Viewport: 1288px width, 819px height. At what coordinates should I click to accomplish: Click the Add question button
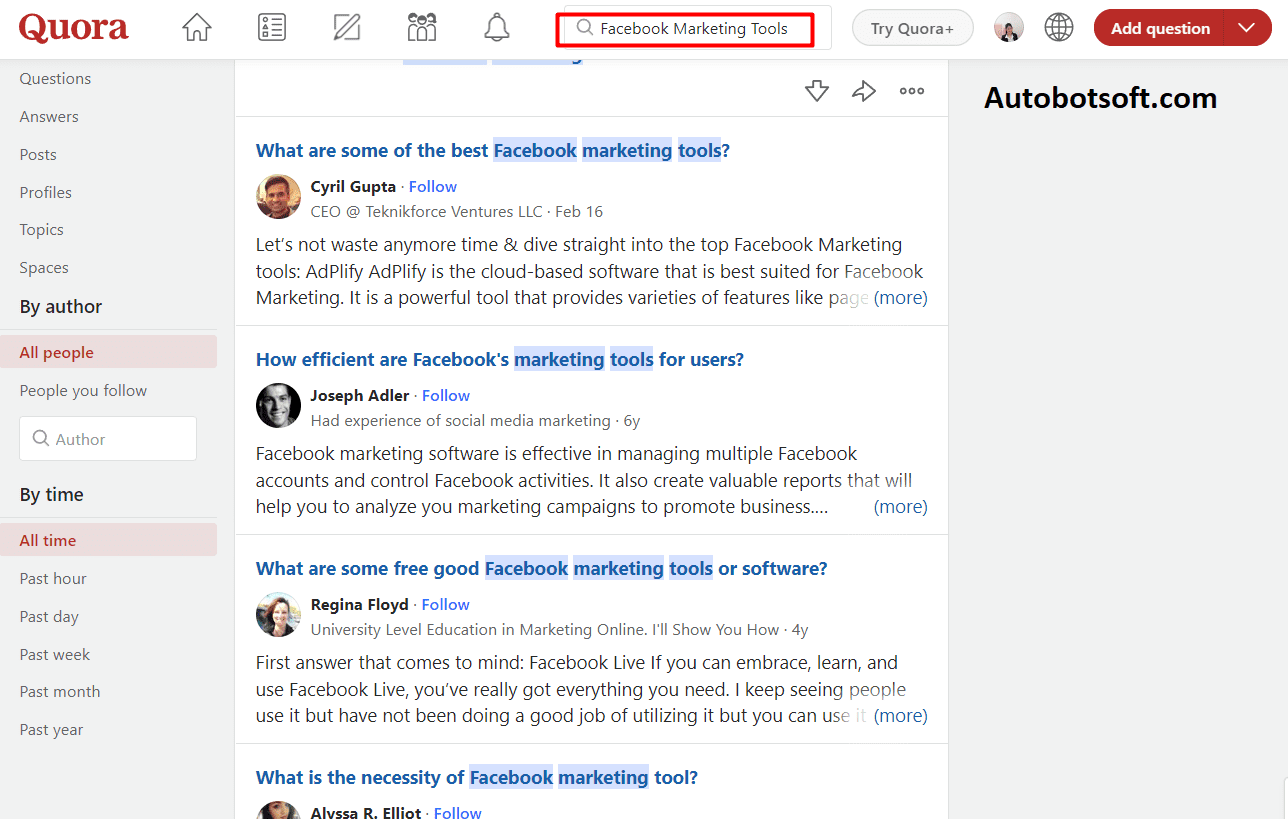[1160, 29]
